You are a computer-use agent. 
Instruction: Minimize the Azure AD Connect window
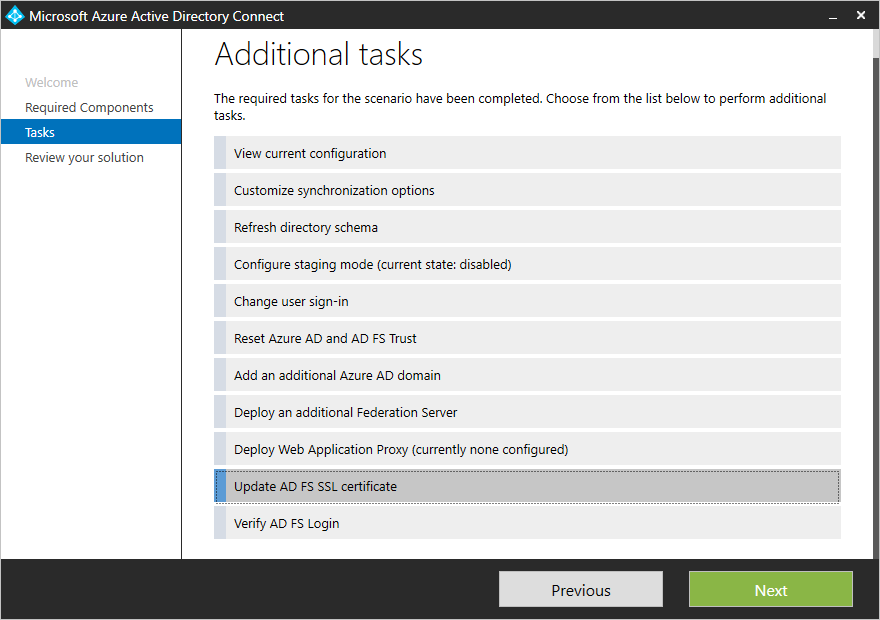click(x=832, y=15)
